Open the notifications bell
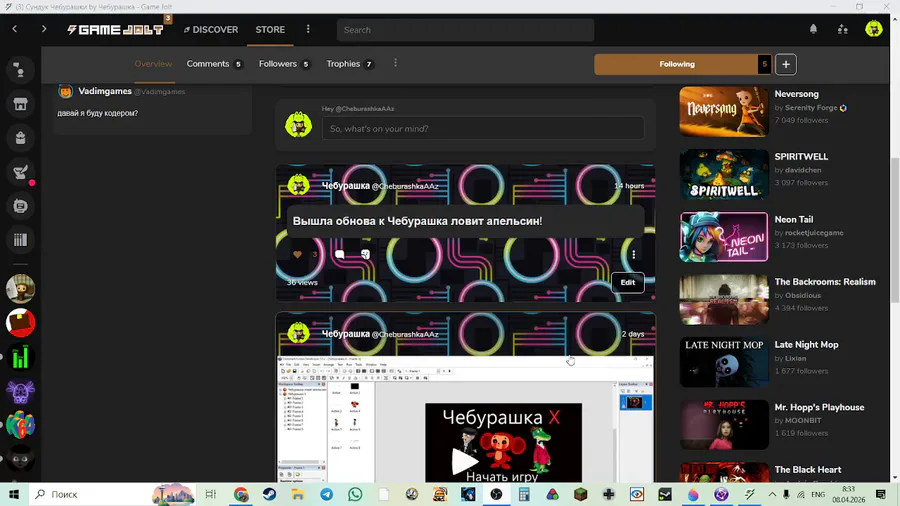The image size is (900, 506). pyautogui.click(x=813, y=29)
